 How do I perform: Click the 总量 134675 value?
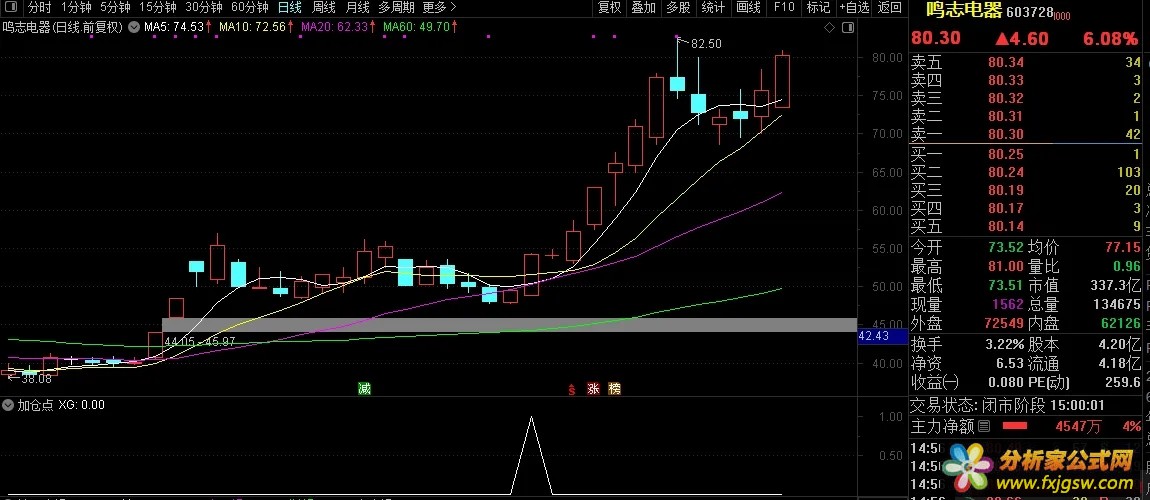[1116, 304]
